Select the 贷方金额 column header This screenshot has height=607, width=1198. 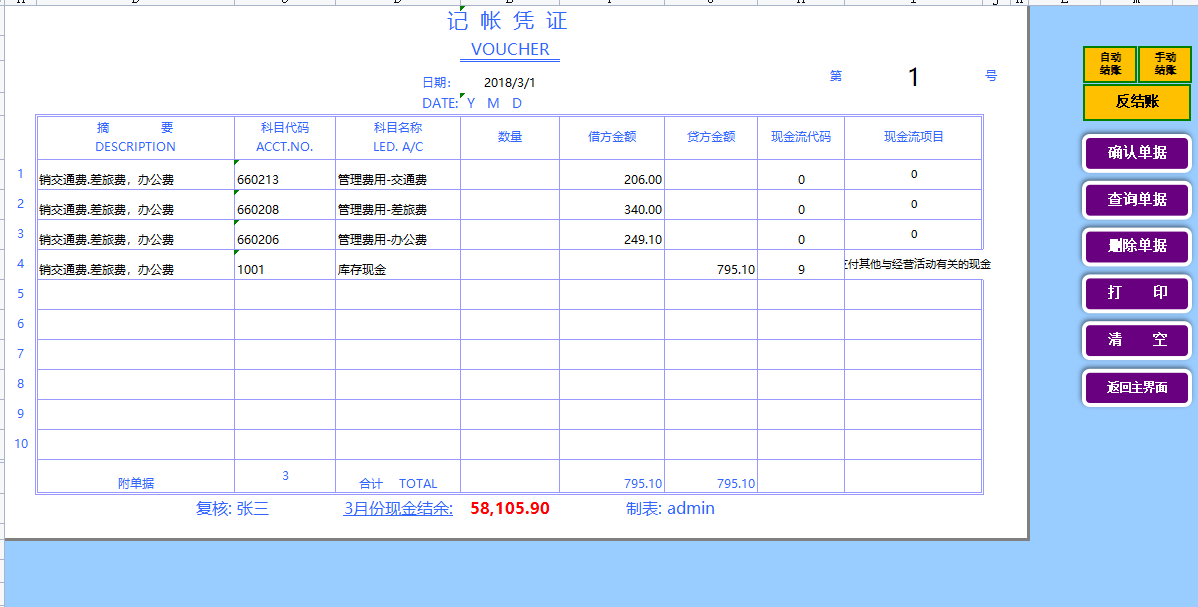point(711,138)
